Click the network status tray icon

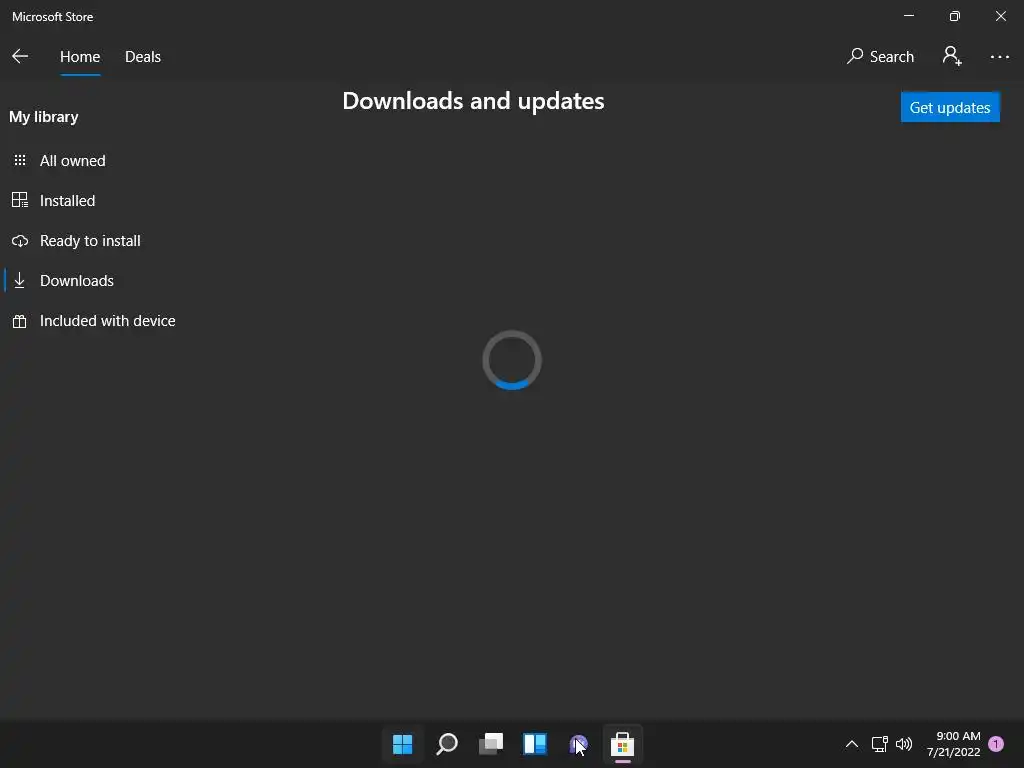879,744
